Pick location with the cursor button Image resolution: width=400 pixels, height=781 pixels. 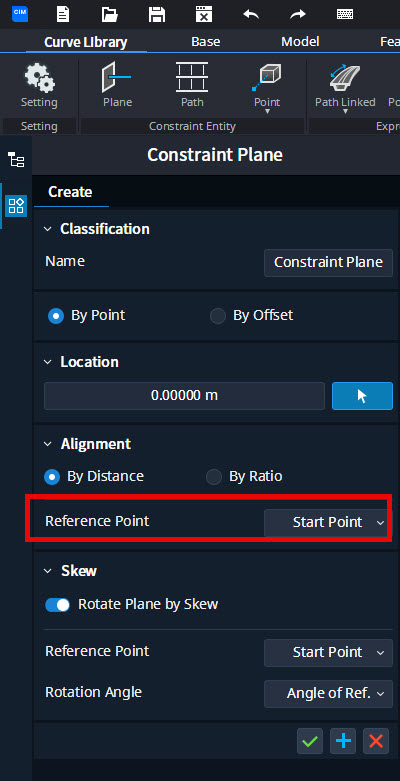click(362, 396)
